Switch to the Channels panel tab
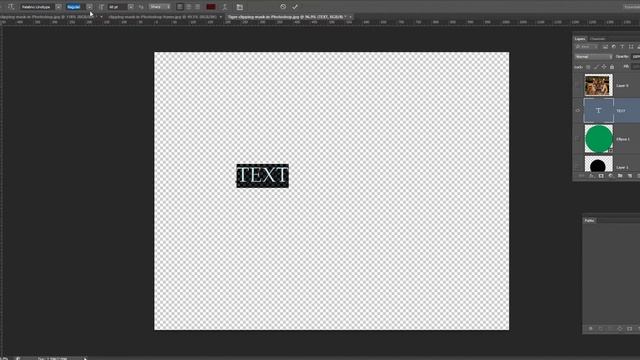The image size is (640, 360). pos(598,39)
